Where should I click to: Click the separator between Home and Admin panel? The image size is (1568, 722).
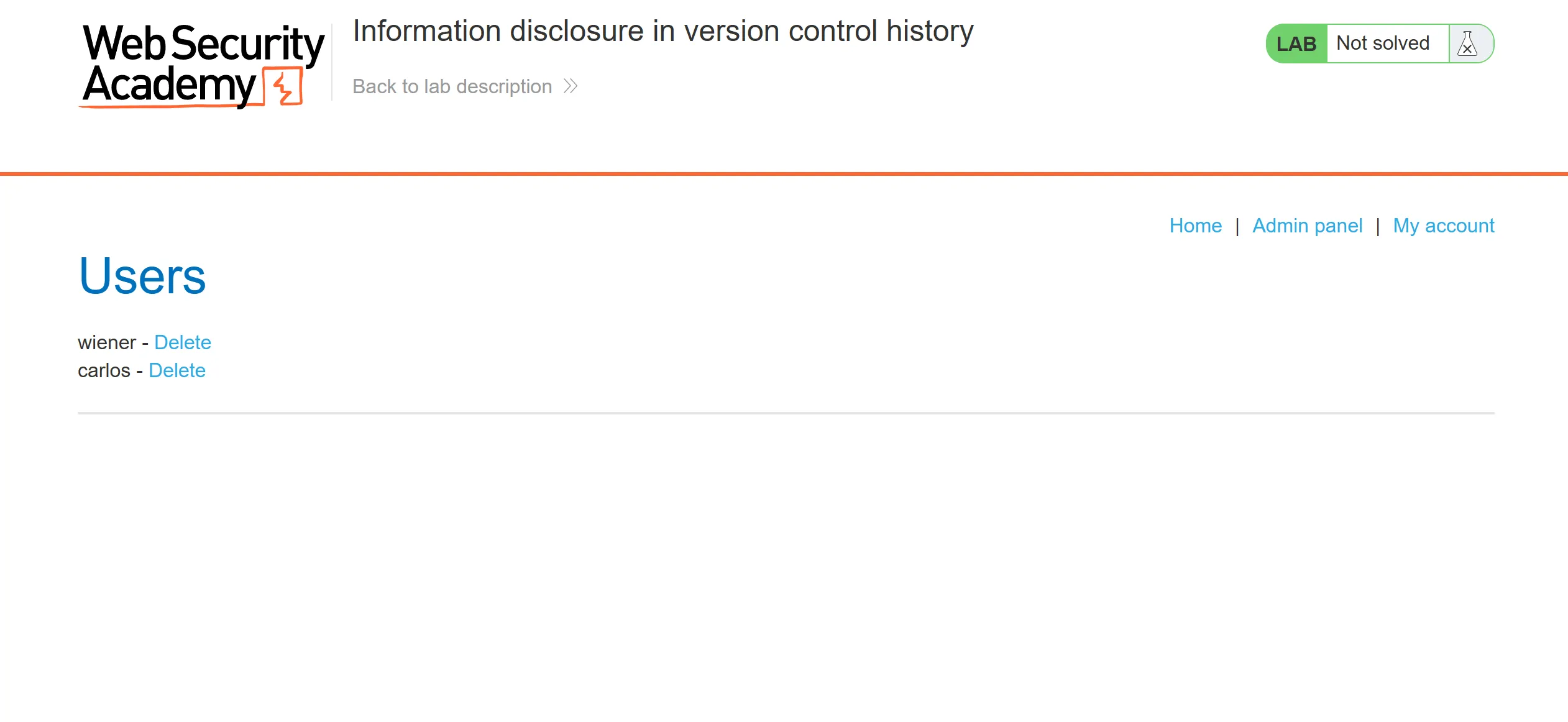point(1237,226)
